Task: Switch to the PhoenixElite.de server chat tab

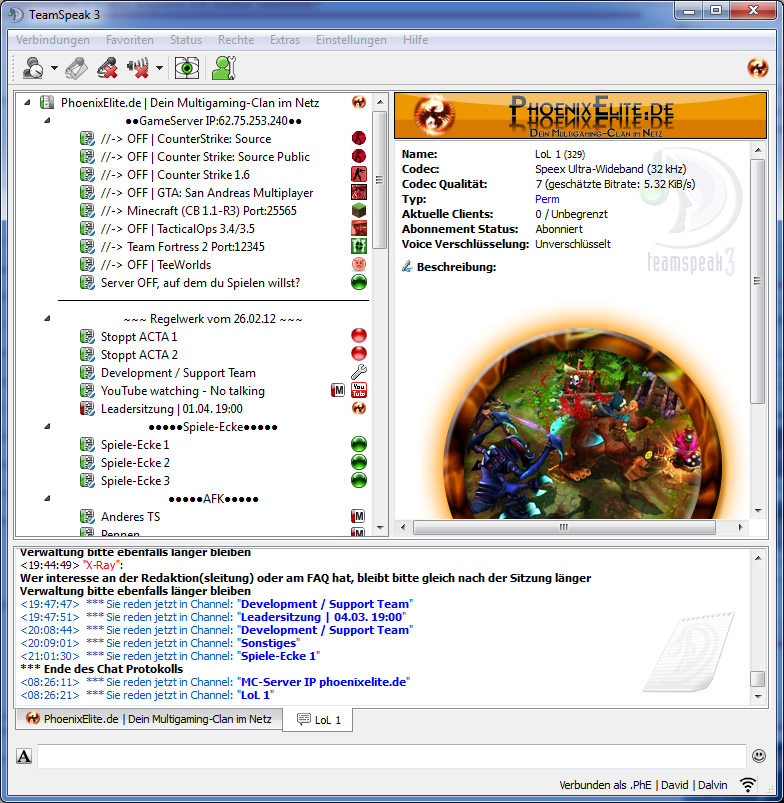Action: pos(149,719)
